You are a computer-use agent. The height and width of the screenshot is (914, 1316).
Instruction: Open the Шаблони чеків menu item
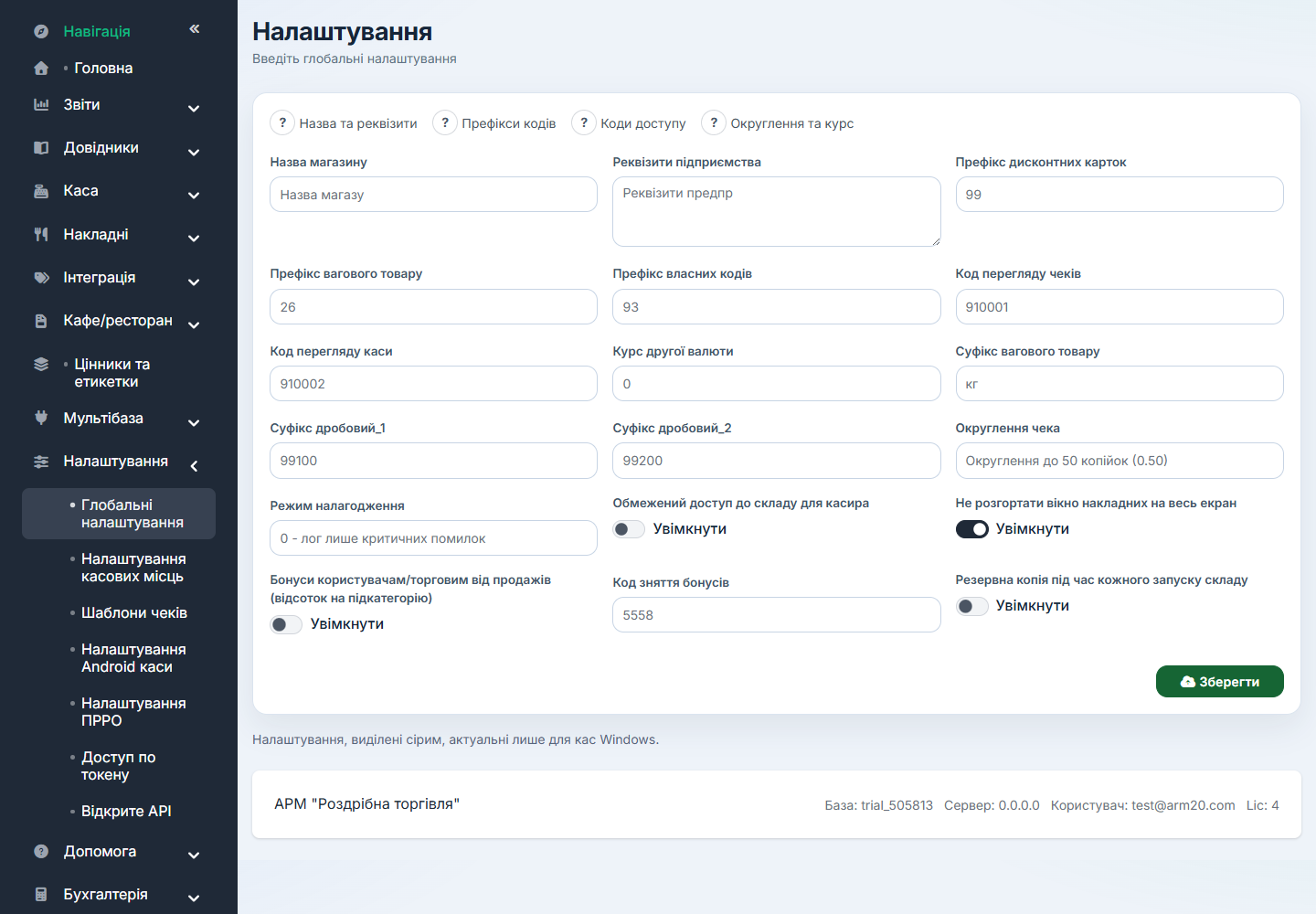pyautogui.click(x=134, y=612)
